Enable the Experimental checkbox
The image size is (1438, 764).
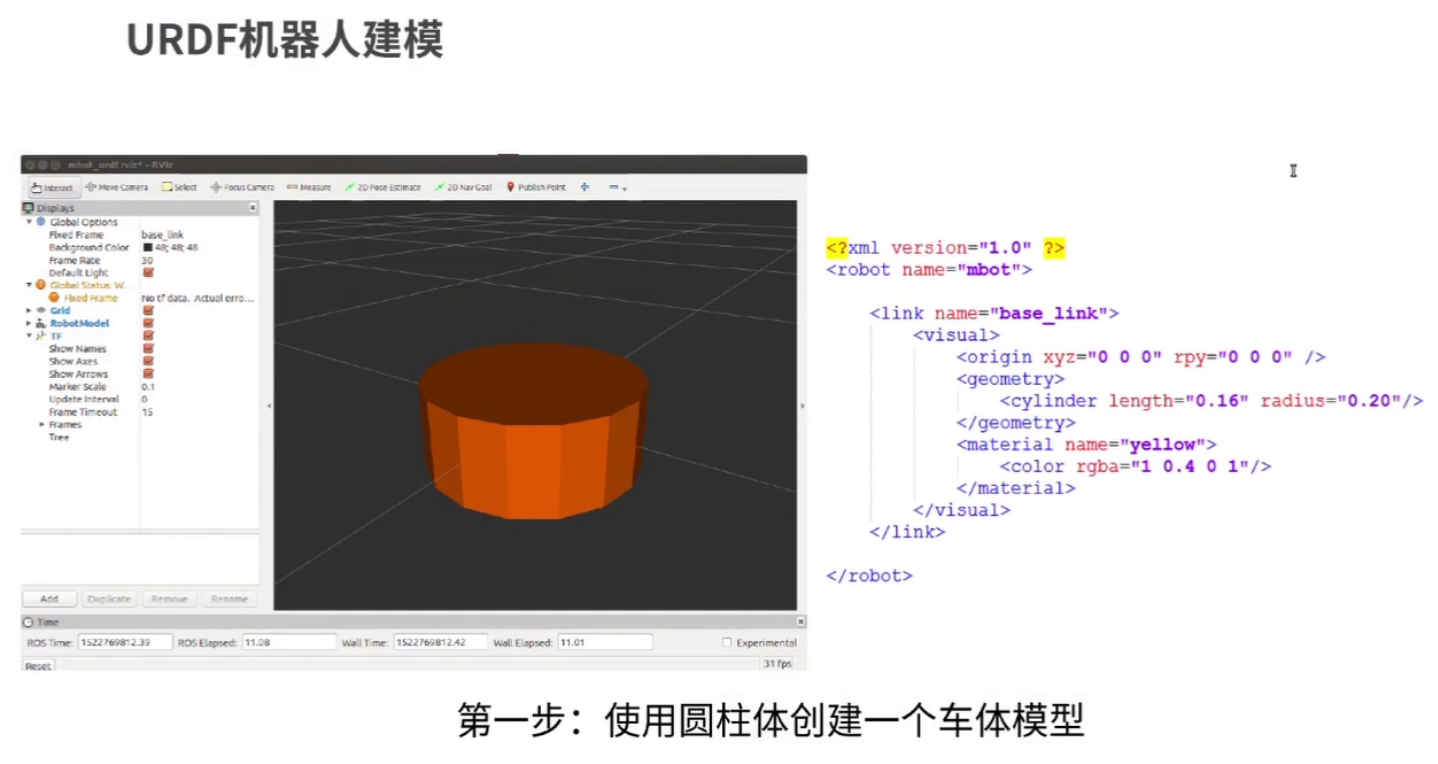click(x=727, y=643)
